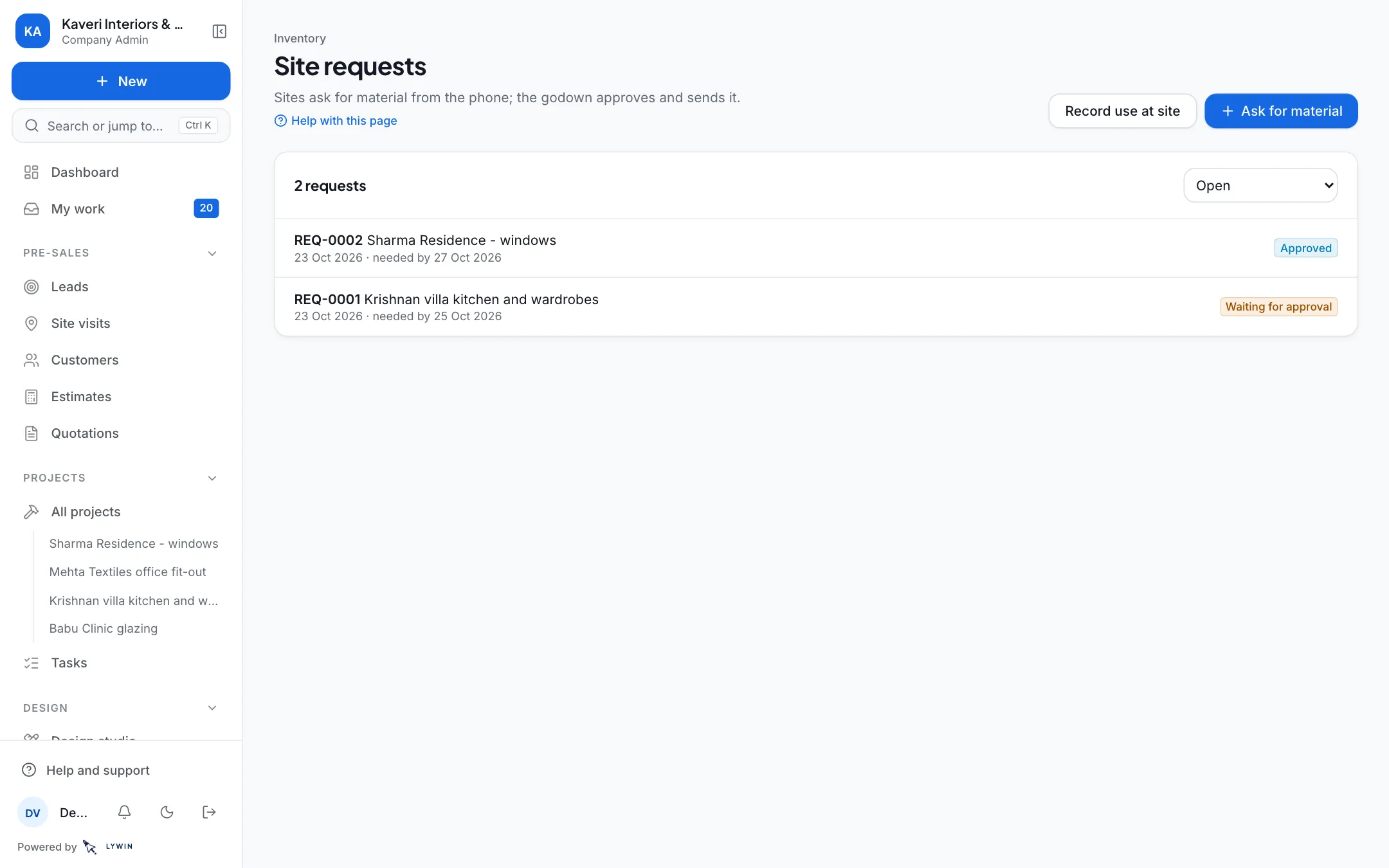Screen dimensions: 1389x868
Task: Click the My work badge 20
Action: [x=206, y=208]
